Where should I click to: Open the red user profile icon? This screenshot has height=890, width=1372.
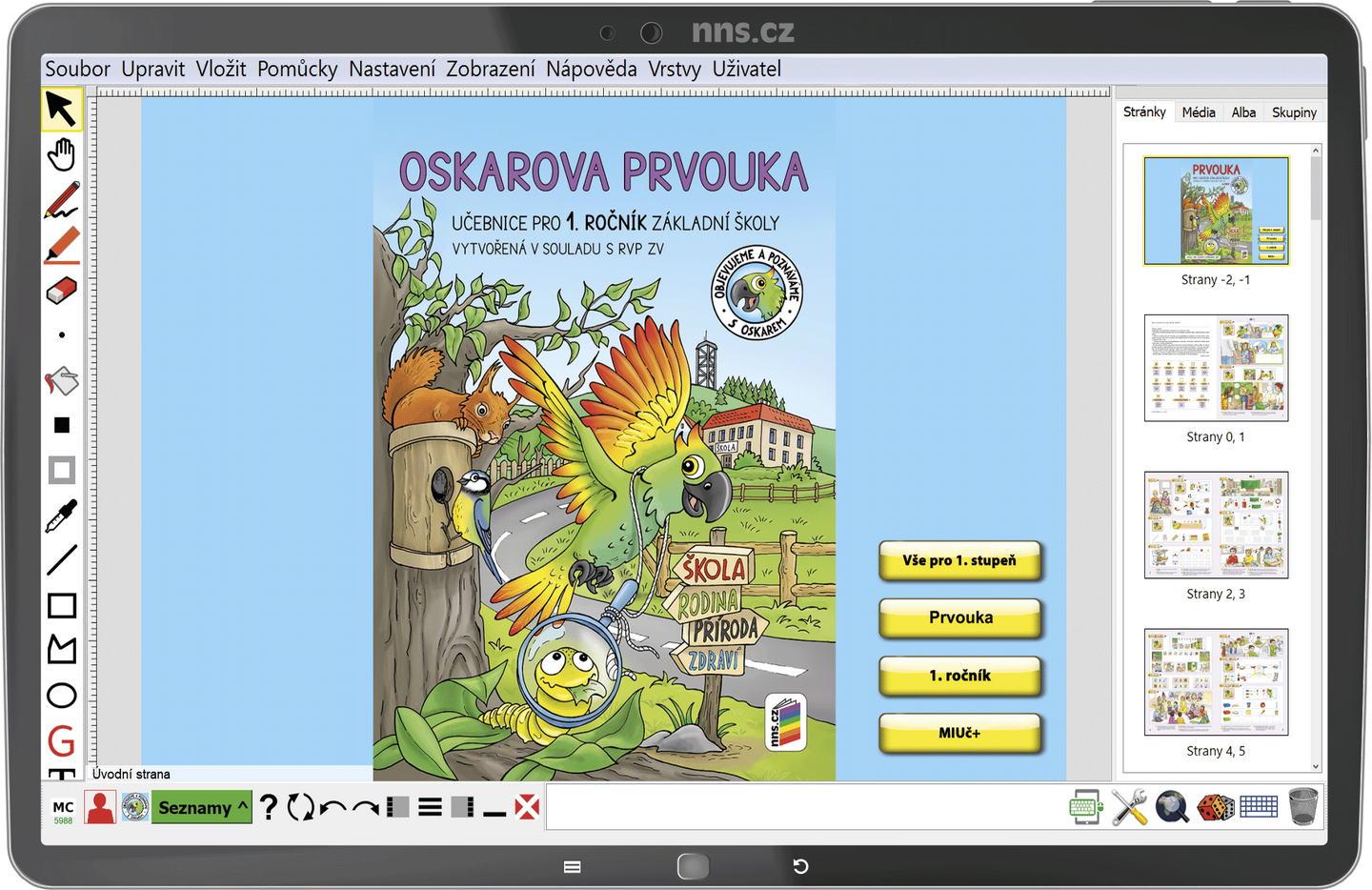tap(100, 807)
